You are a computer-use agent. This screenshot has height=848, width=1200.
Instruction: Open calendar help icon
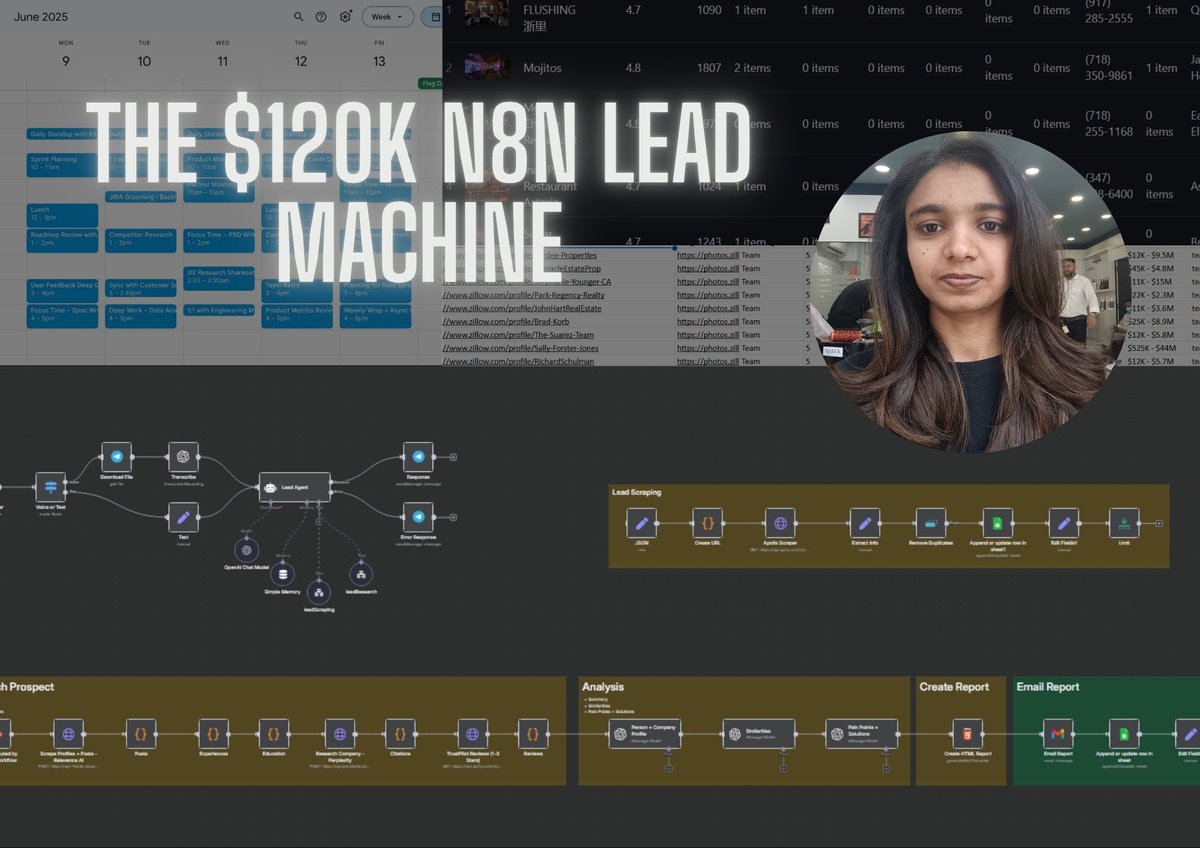click(x=321, y=17)
